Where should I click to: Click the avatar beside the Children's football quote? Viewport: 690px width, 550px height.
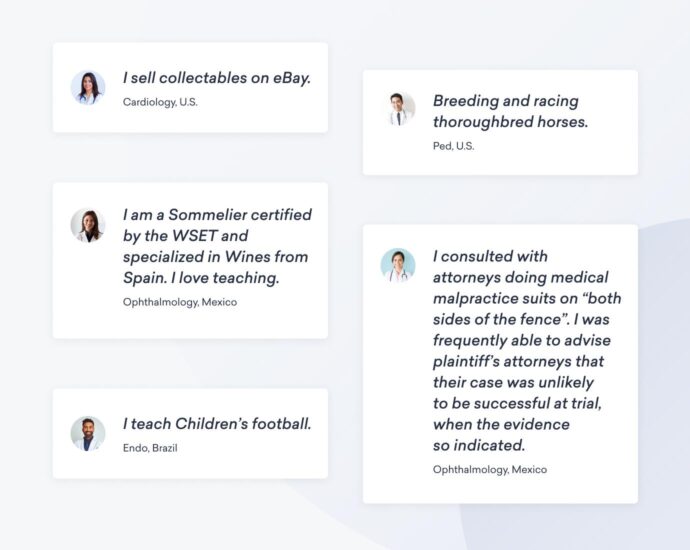[x=88, y=433]
